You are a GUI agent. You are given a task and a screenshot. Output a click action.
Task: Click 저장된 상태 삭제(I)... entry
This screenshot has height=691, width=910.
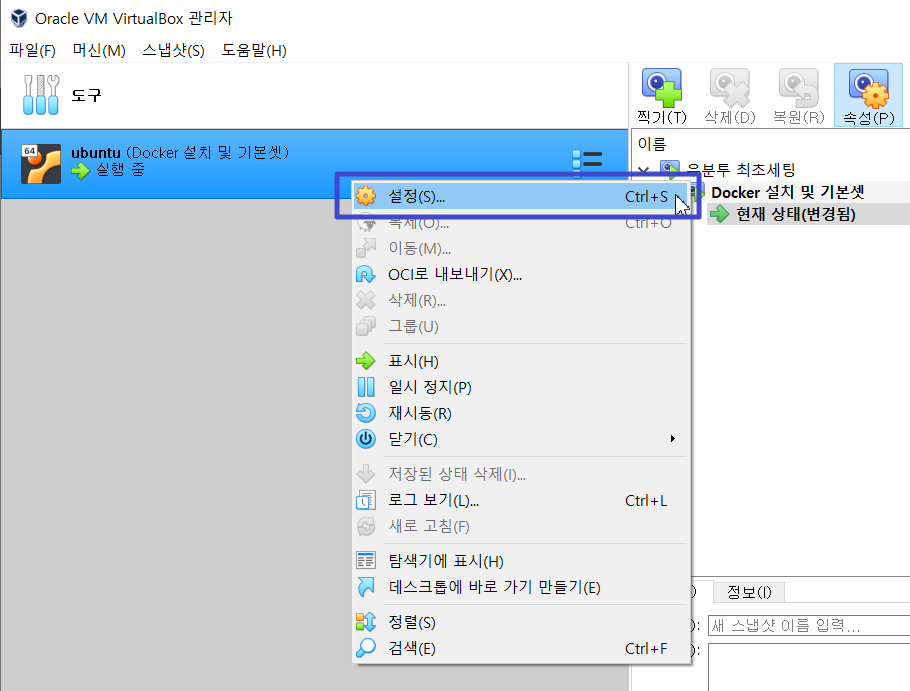pos(521,474)
